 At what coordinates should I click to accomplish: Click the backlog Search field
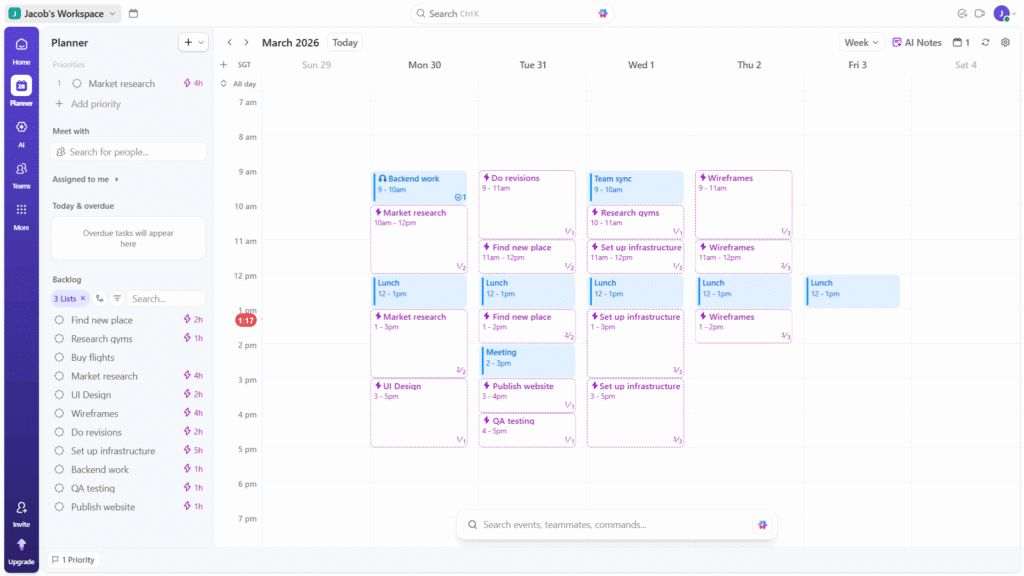[x=166, y=298]
